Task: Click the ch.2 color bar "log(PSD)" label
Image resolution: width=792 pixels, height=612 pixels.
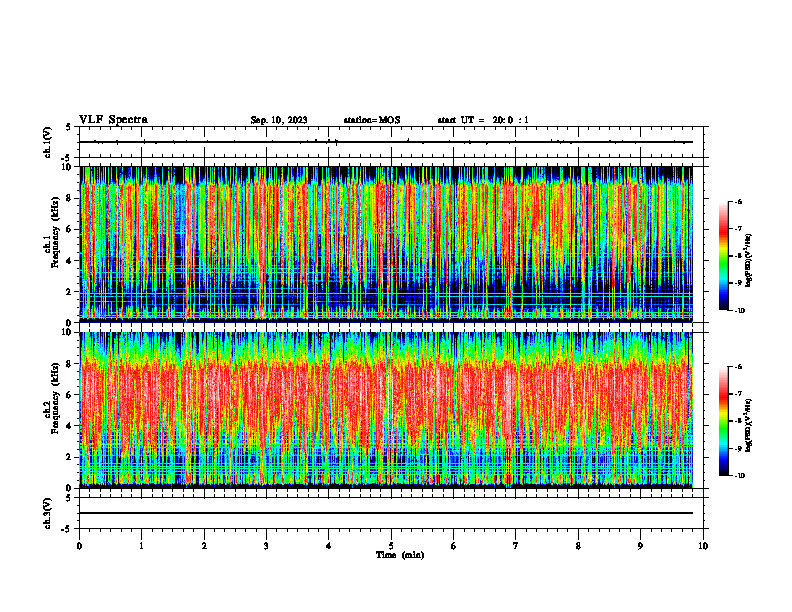Action: coord(749,425)
